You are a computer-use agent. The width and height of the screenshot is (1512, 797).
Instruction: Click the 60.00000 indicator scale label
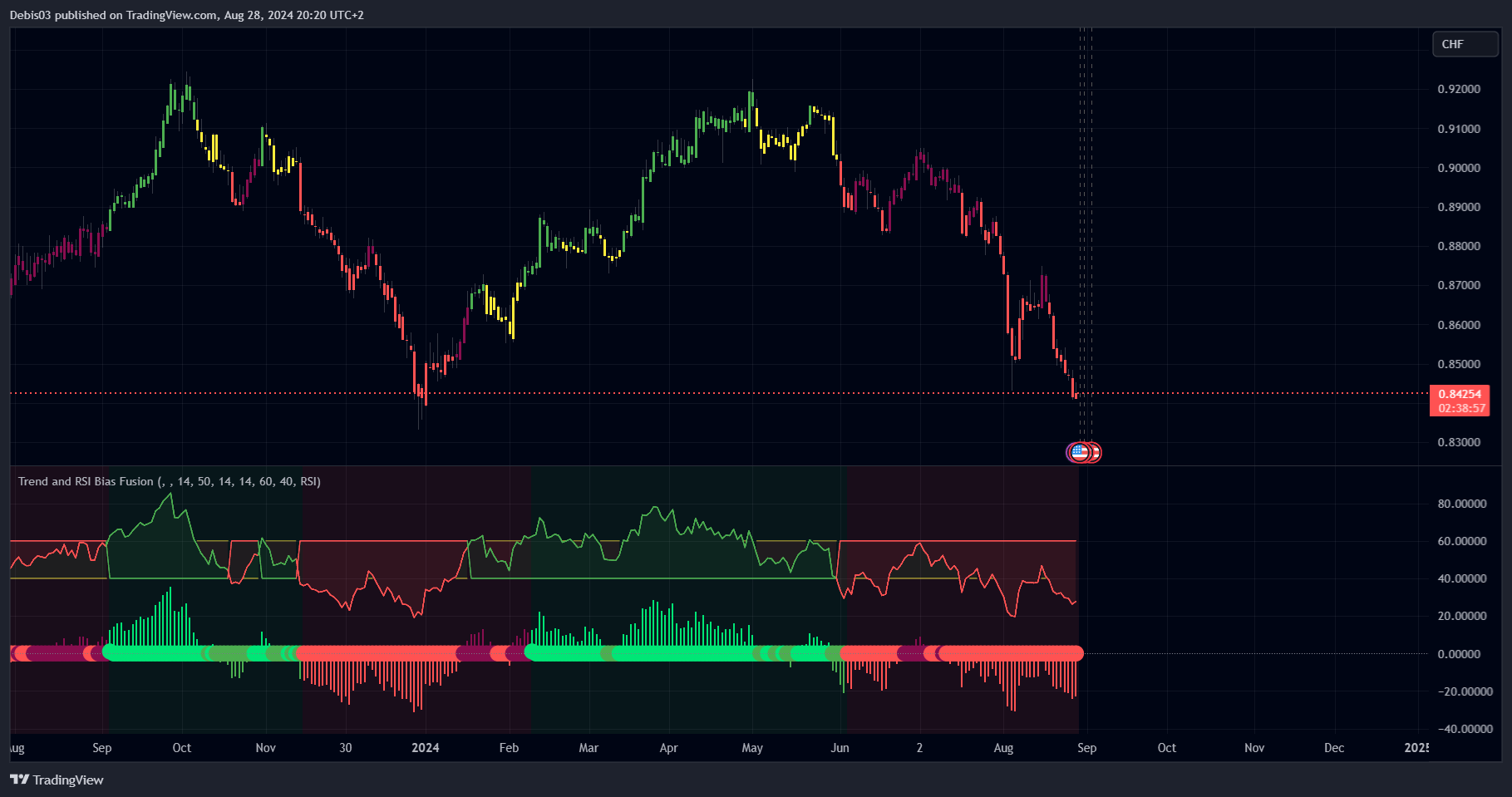pyautogui.click(x=1462, y=541)
